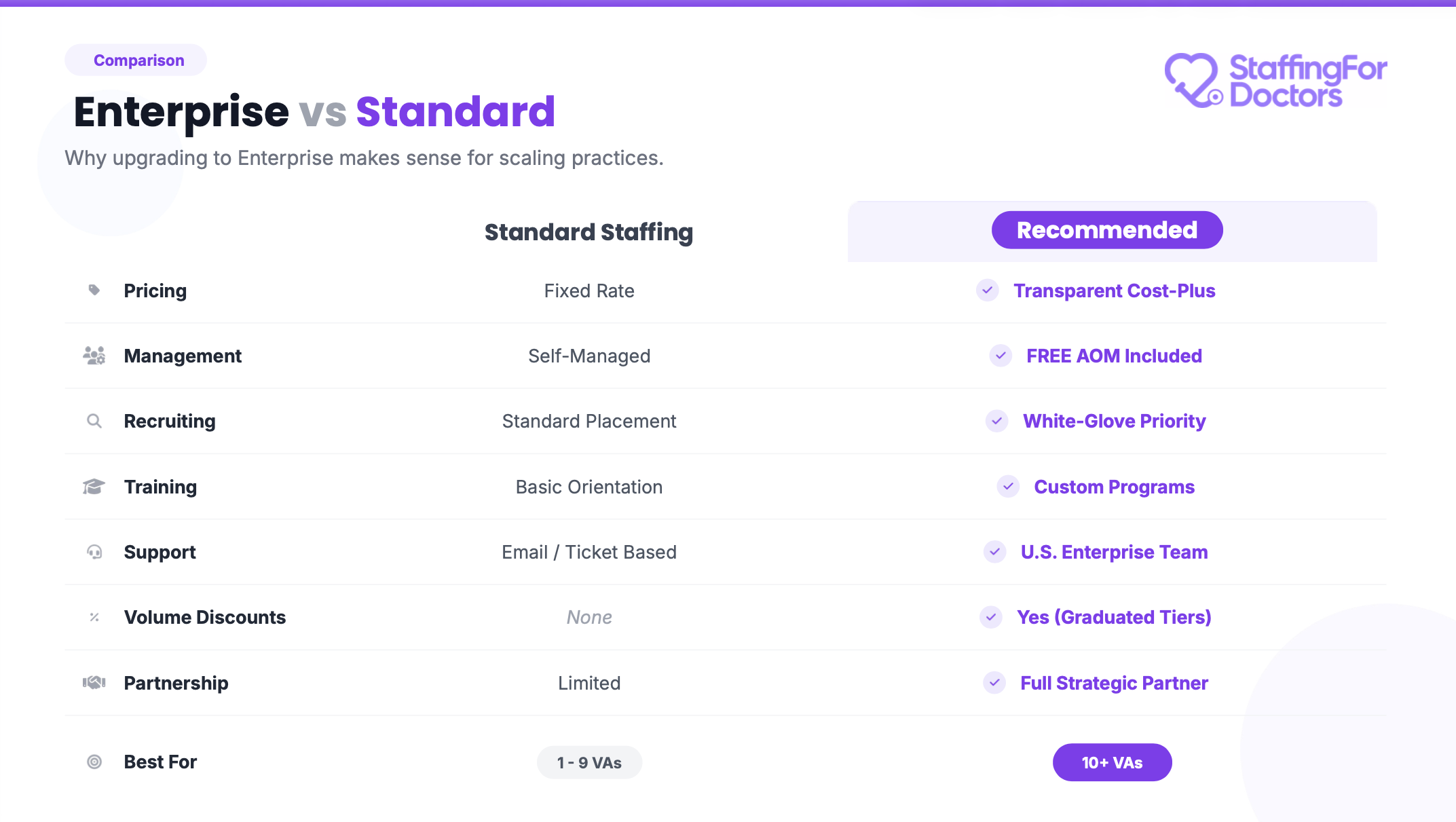Click the headset icon beside Support
This screenshot has height=822, width=1456.
pyautogui.click(x=94, y=552)
